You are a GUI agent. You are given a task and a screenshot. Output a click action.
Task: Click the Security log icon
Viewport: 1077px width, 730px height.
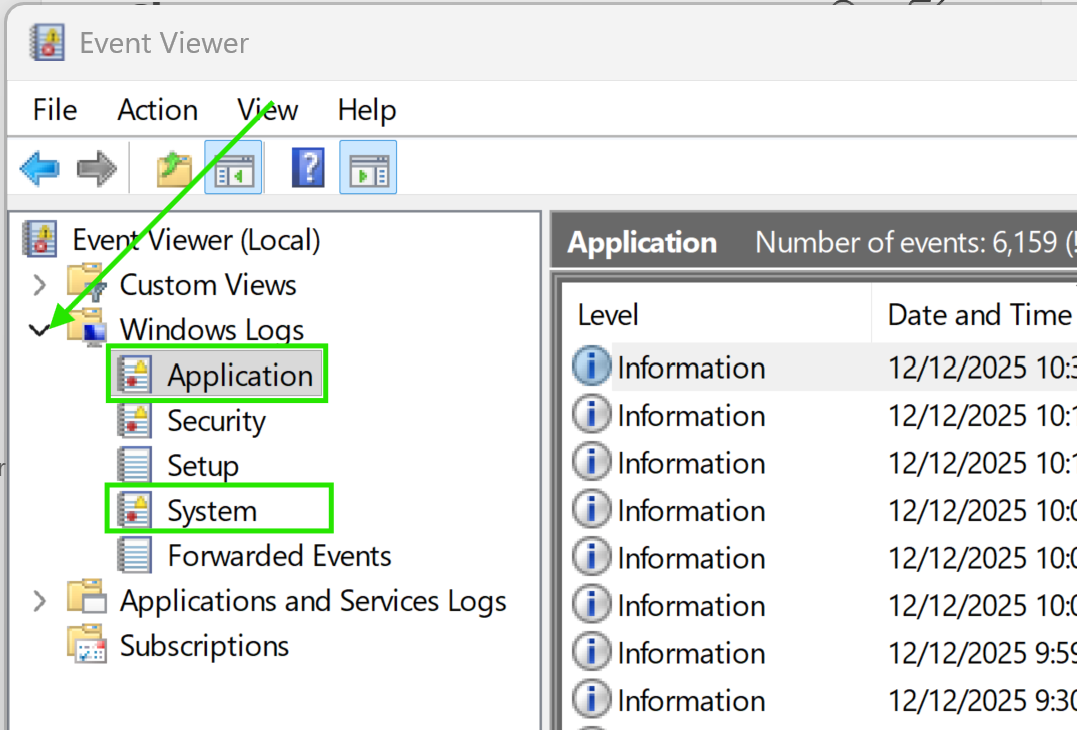coord(135,420)
